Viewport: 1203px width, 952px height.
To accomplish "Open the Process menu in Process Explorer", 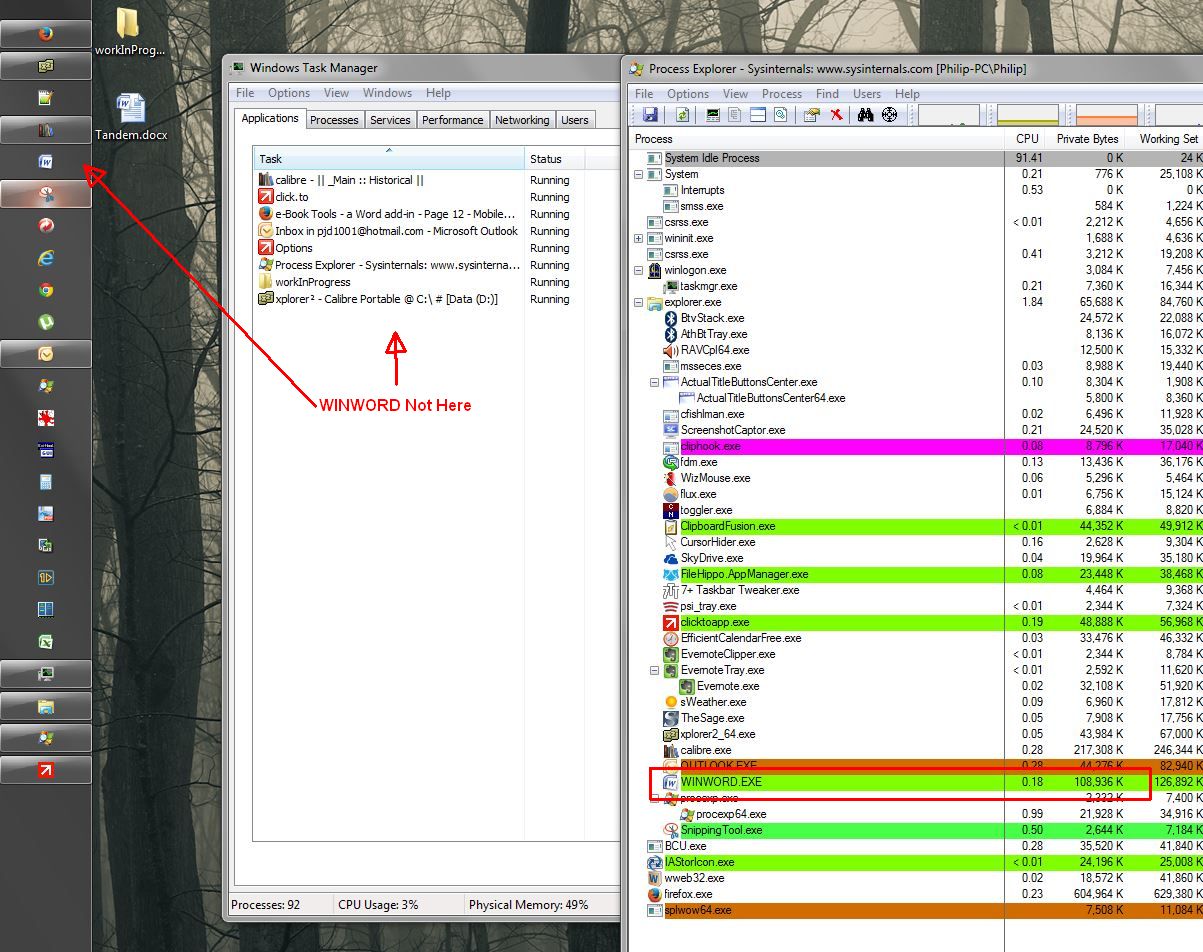I will pyautogui.click(x=781, y=94).
